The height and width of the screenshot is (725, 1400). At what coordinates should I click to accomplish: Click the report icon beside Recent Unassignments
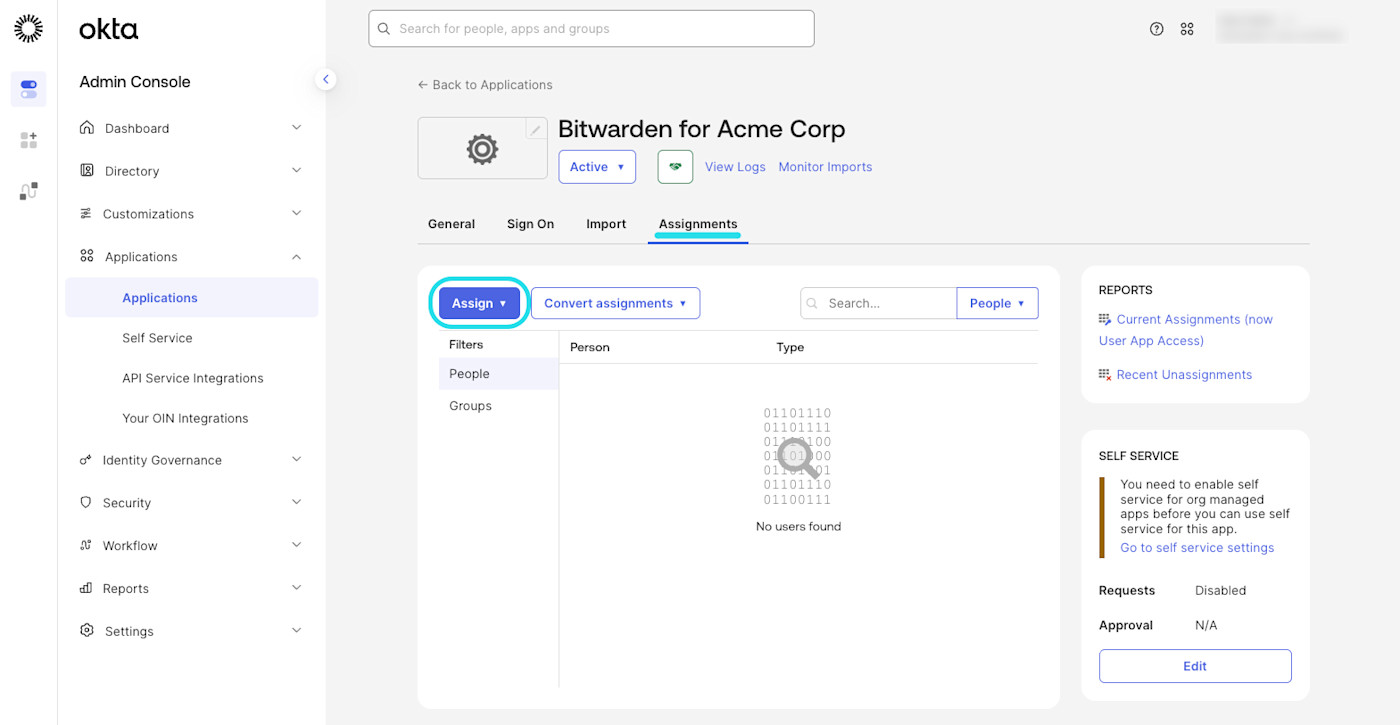click(x=1104, y=374)
